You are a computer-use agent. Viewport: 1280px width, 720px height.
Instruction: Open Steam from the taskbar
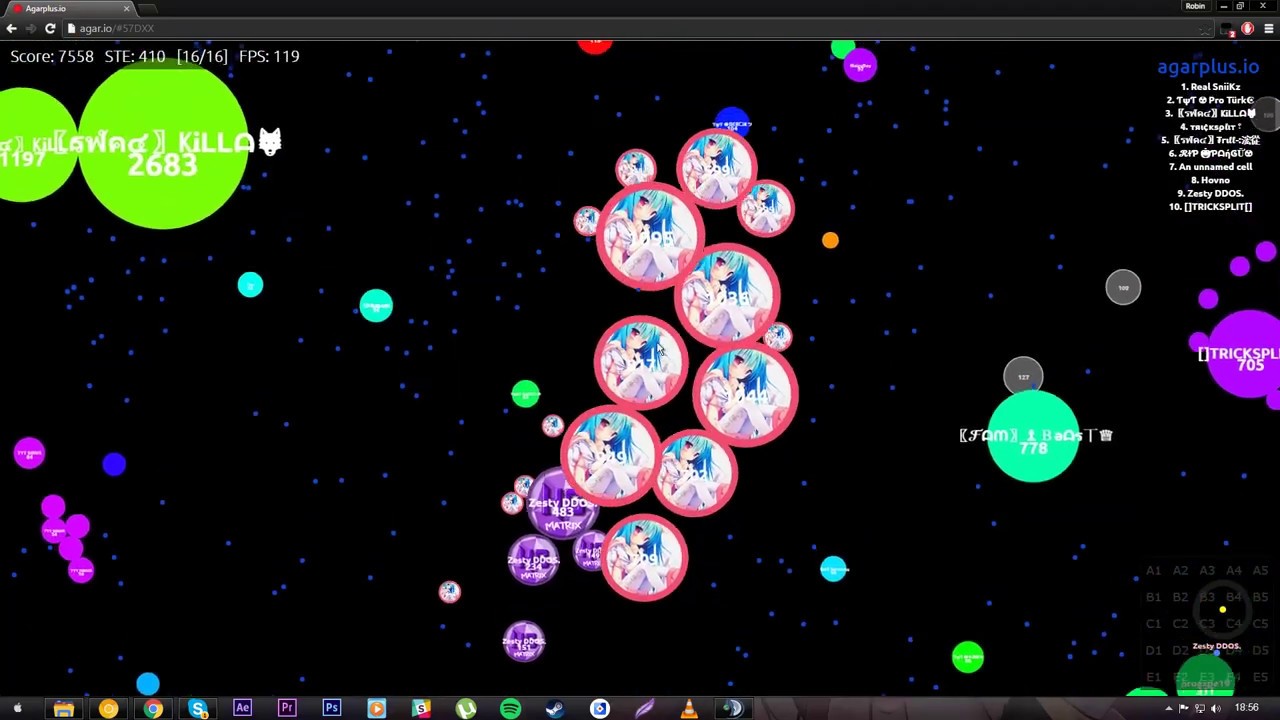(555, 709)
